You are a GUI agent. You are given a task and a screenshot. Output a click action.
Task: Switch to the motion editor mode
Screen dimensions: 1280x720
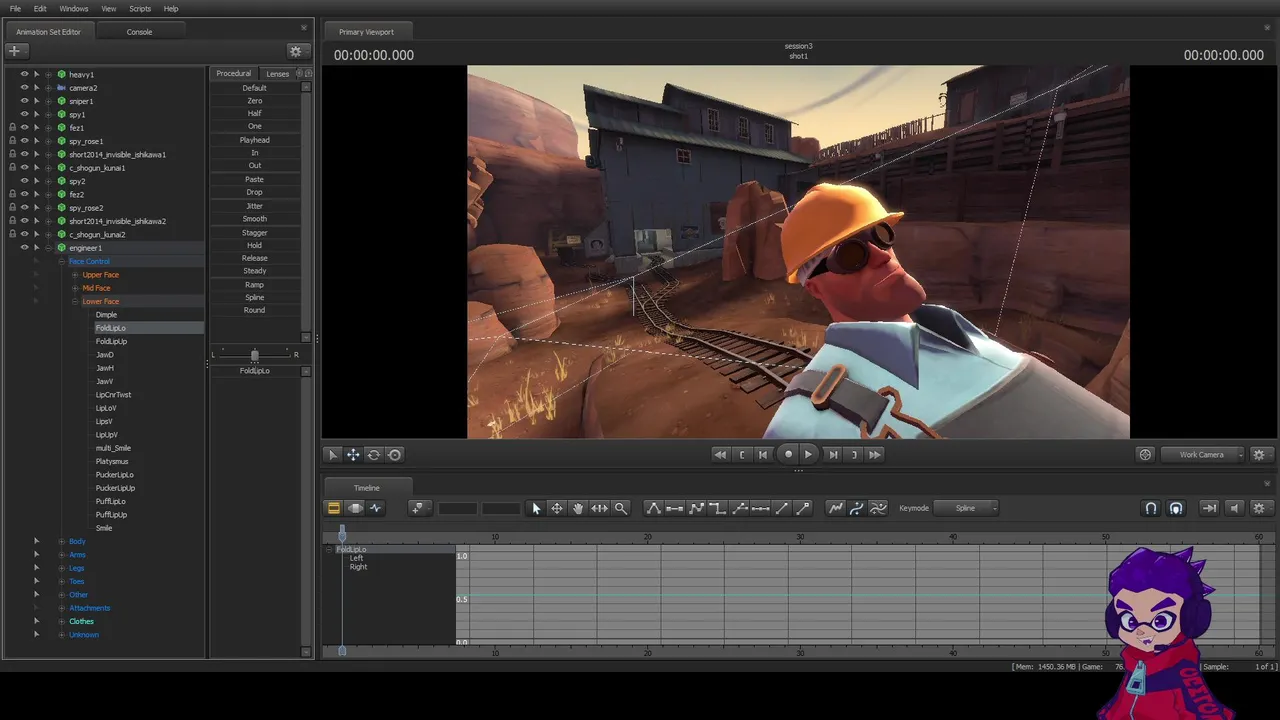pos(355,508)
